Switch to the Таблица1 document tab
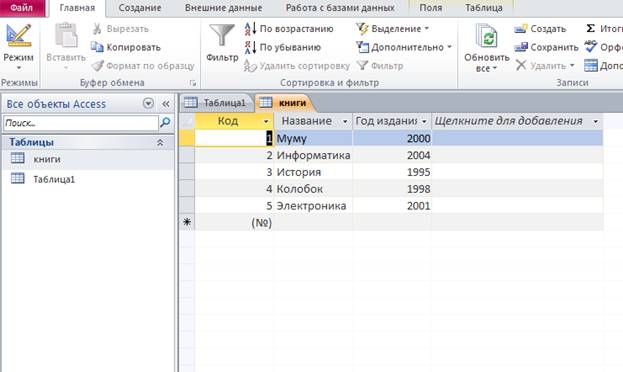 [x=216, y=103]
